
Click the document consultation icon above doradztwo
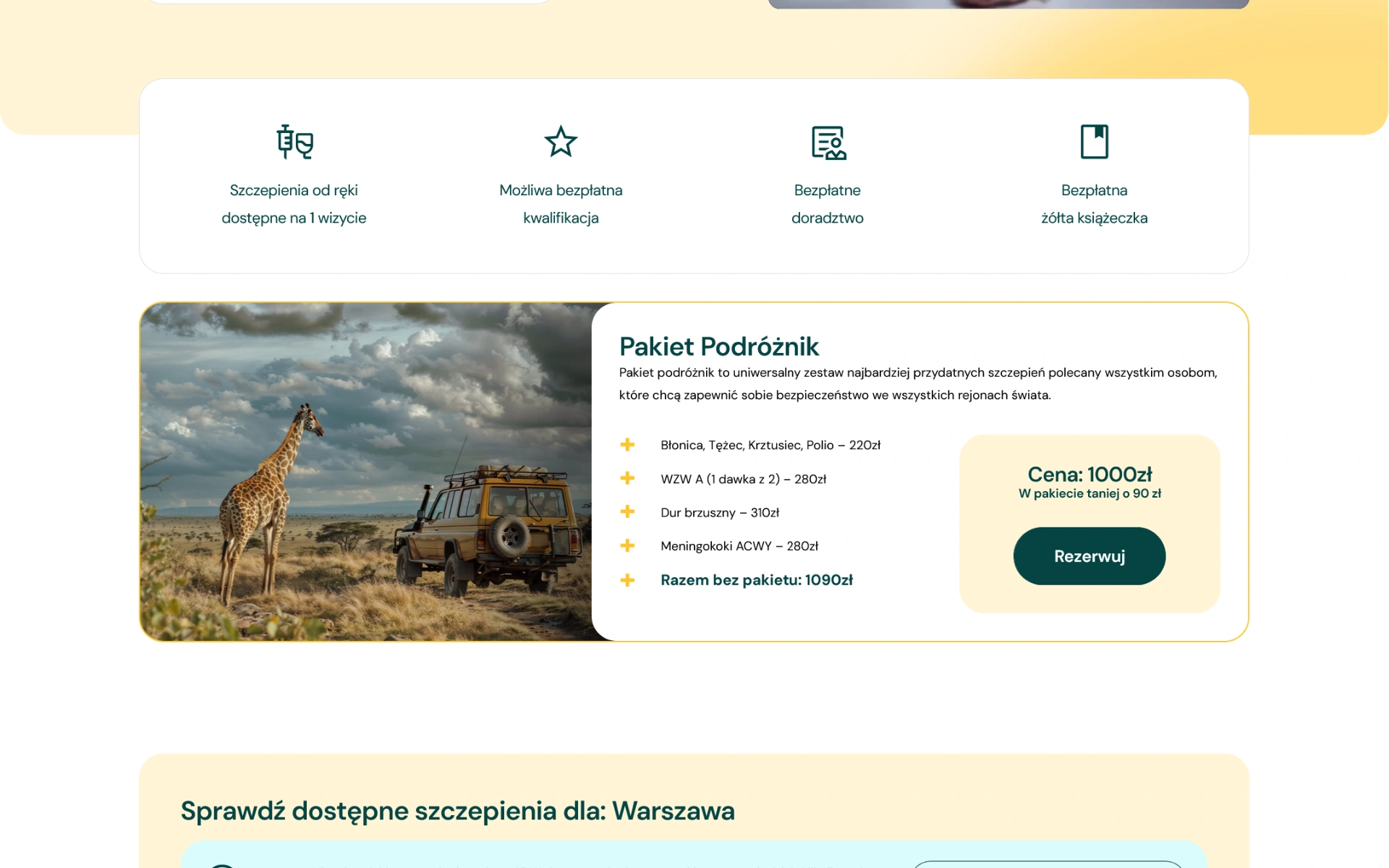[x=828, y=142]
